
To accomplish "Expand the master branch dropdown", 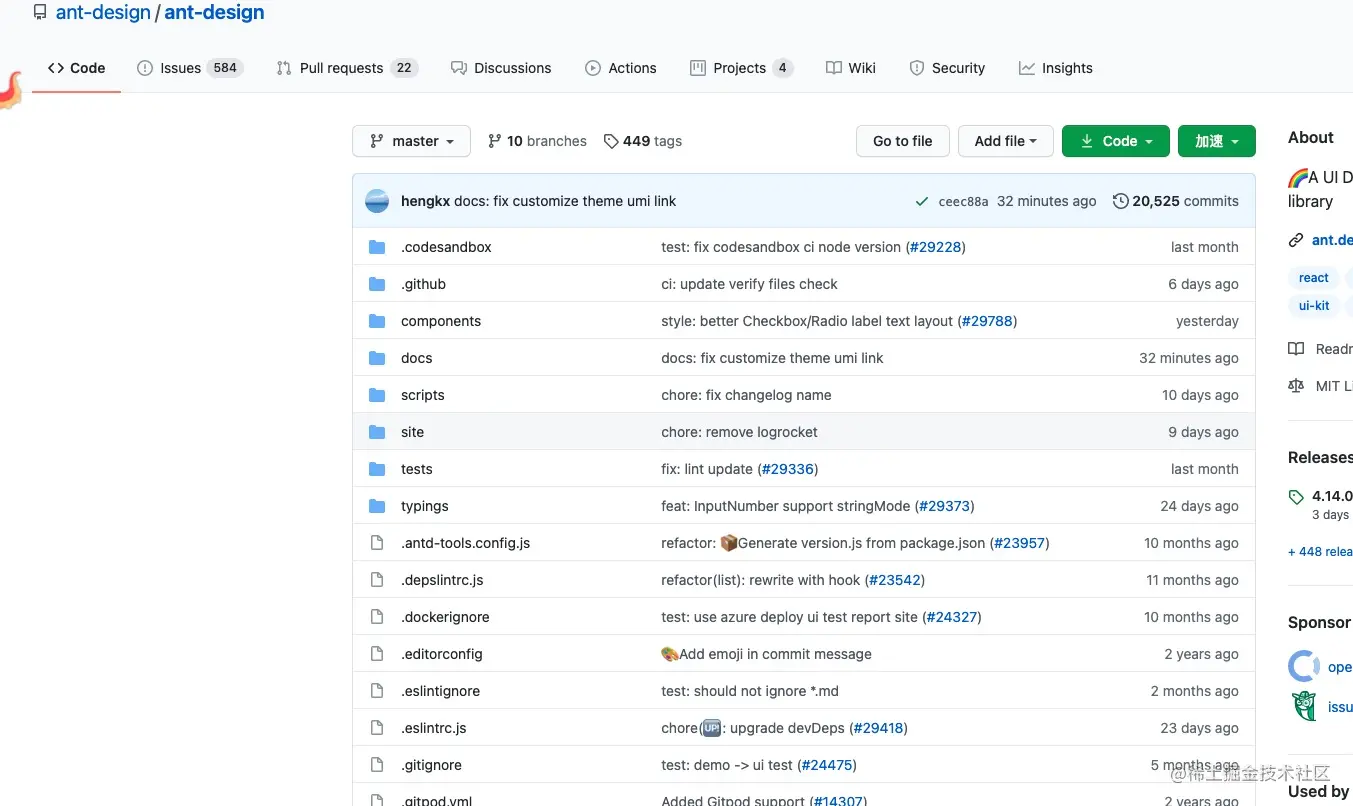I will [x=411, y=141].
